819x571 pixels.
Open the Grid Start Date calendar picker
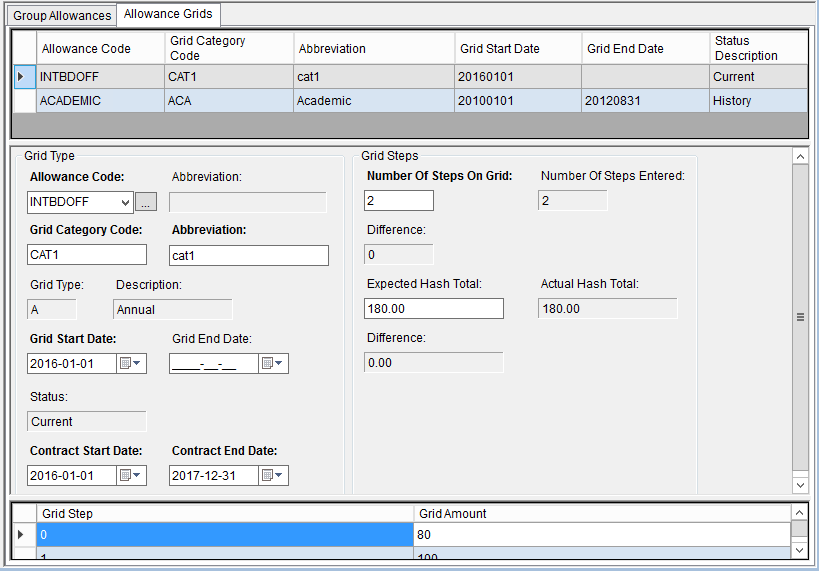coord(132,363)
